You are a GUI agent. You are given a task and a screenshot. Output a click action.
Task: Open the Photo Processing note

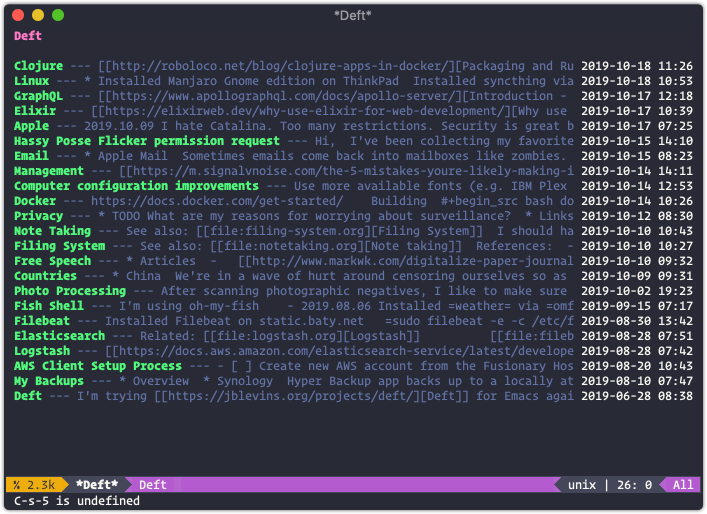pos(70,291)
